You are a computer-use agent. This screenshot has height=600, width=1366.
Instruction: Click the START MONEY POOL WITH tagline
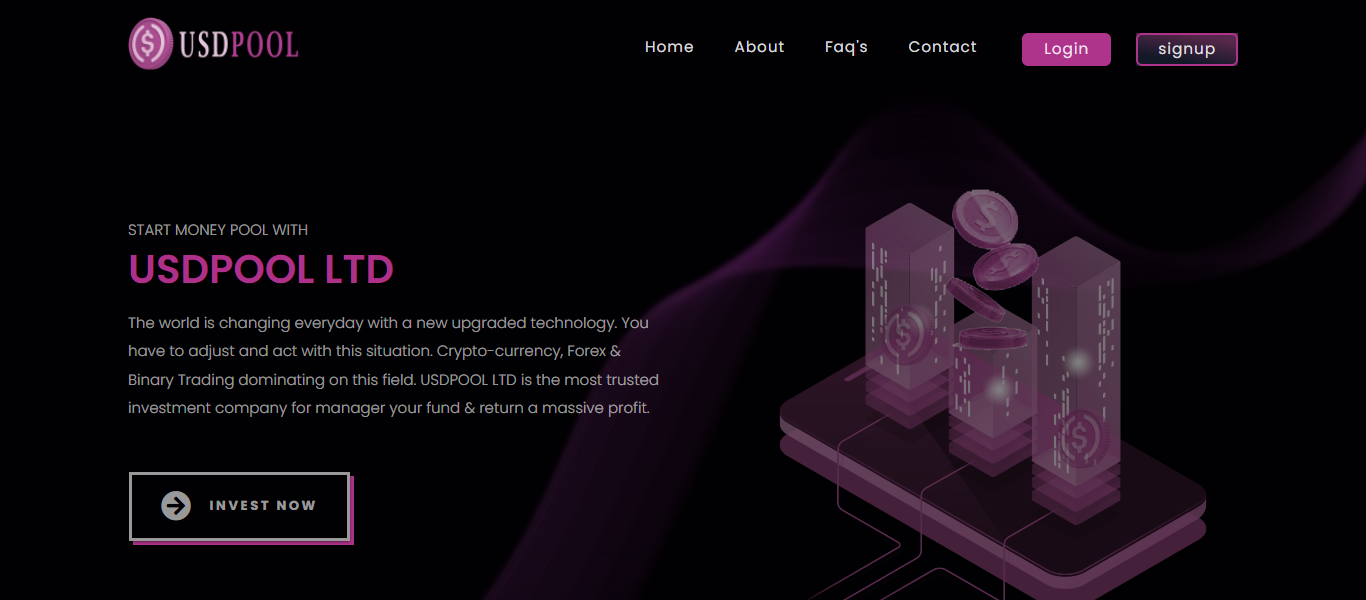click(218, 230)
